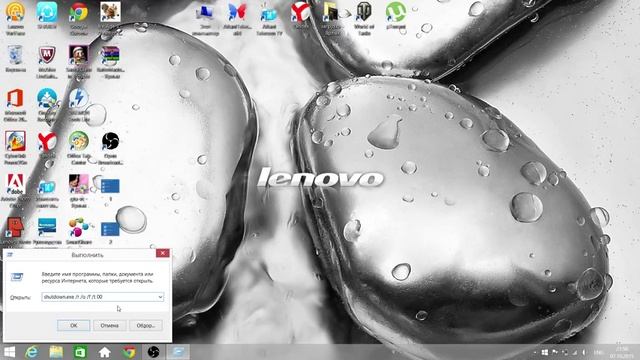The width and height of the screenshot is (640, 360).
Task: Open the Santa game desktop shortcut
Action: [x=78, y=61]
